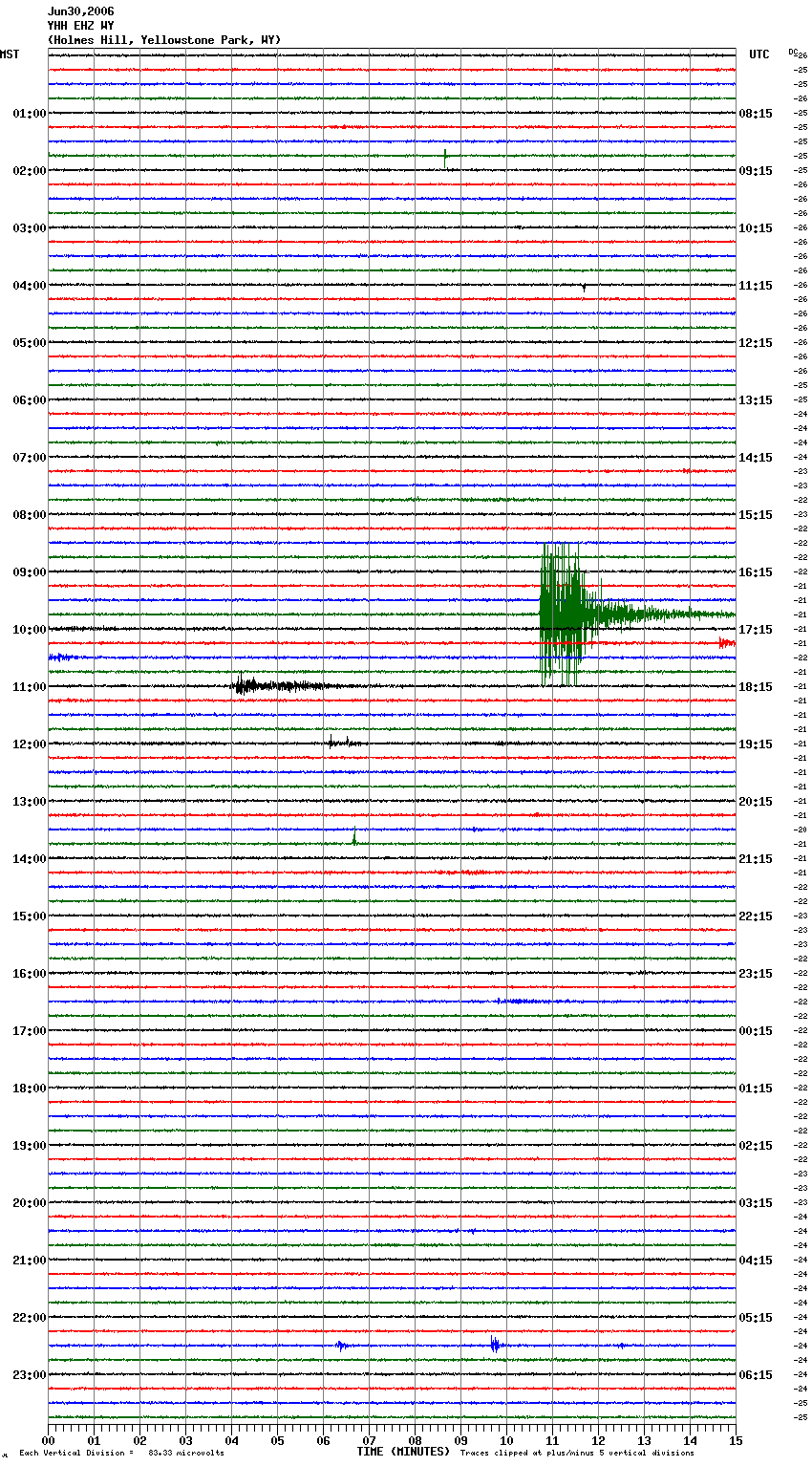Click the "20:15" UTC time label

click(x=756, y=802)
